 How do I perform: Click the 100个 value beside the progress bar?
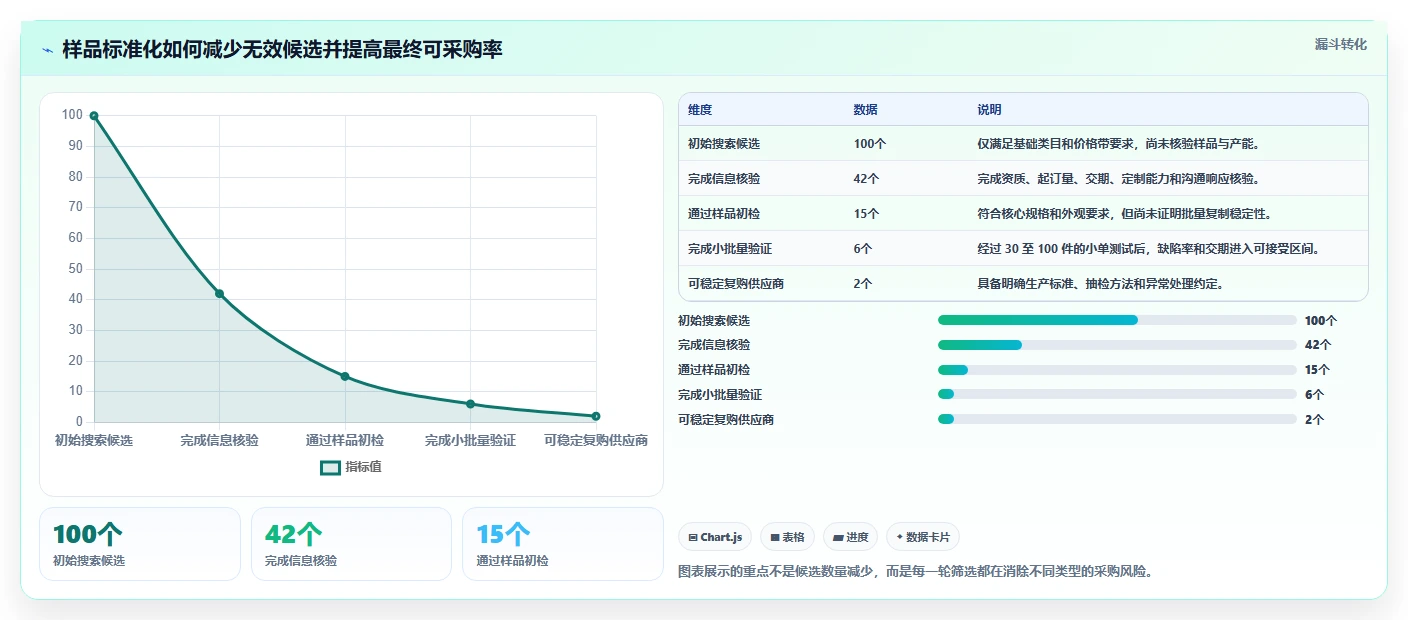[1321, 320]
